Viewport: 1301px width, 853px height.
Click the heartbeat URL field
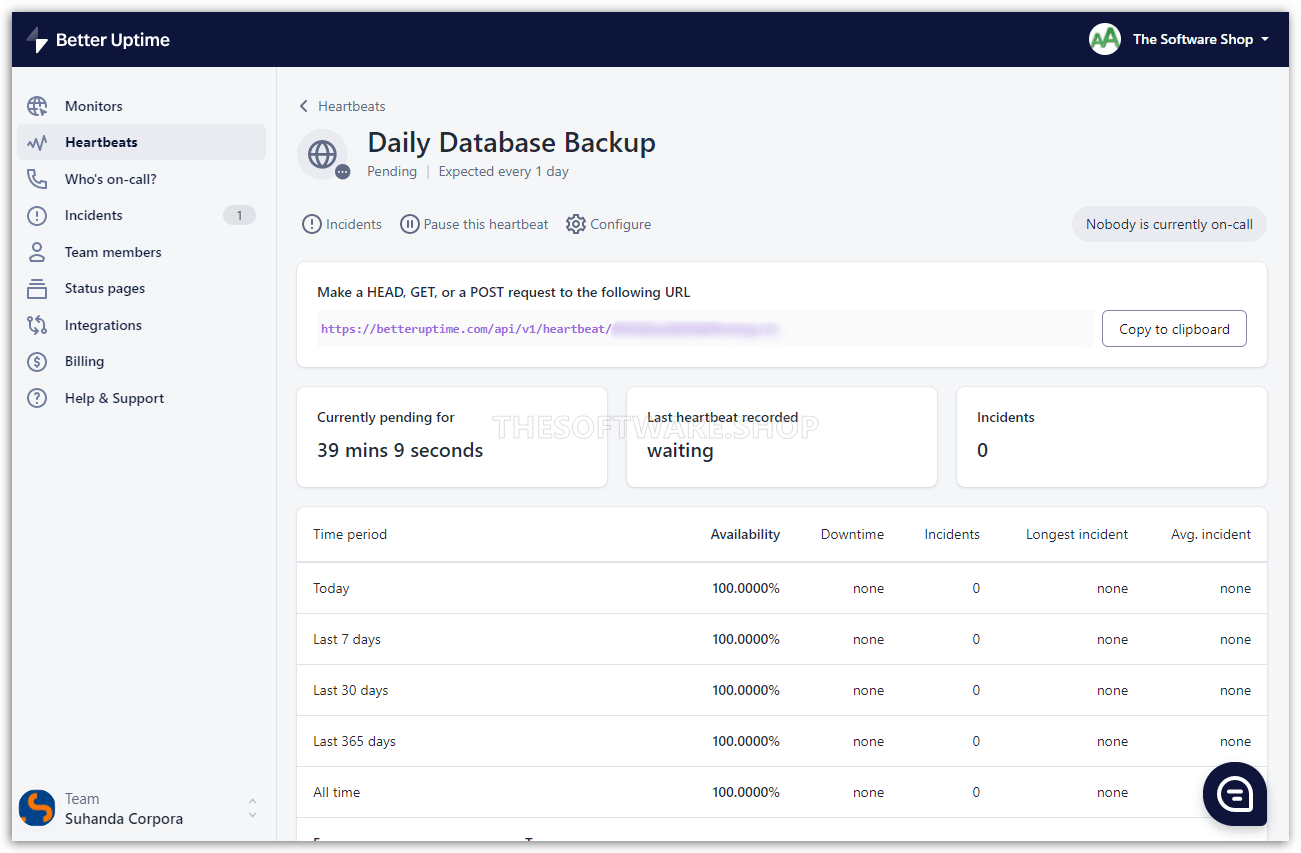[x=705, y=329]
